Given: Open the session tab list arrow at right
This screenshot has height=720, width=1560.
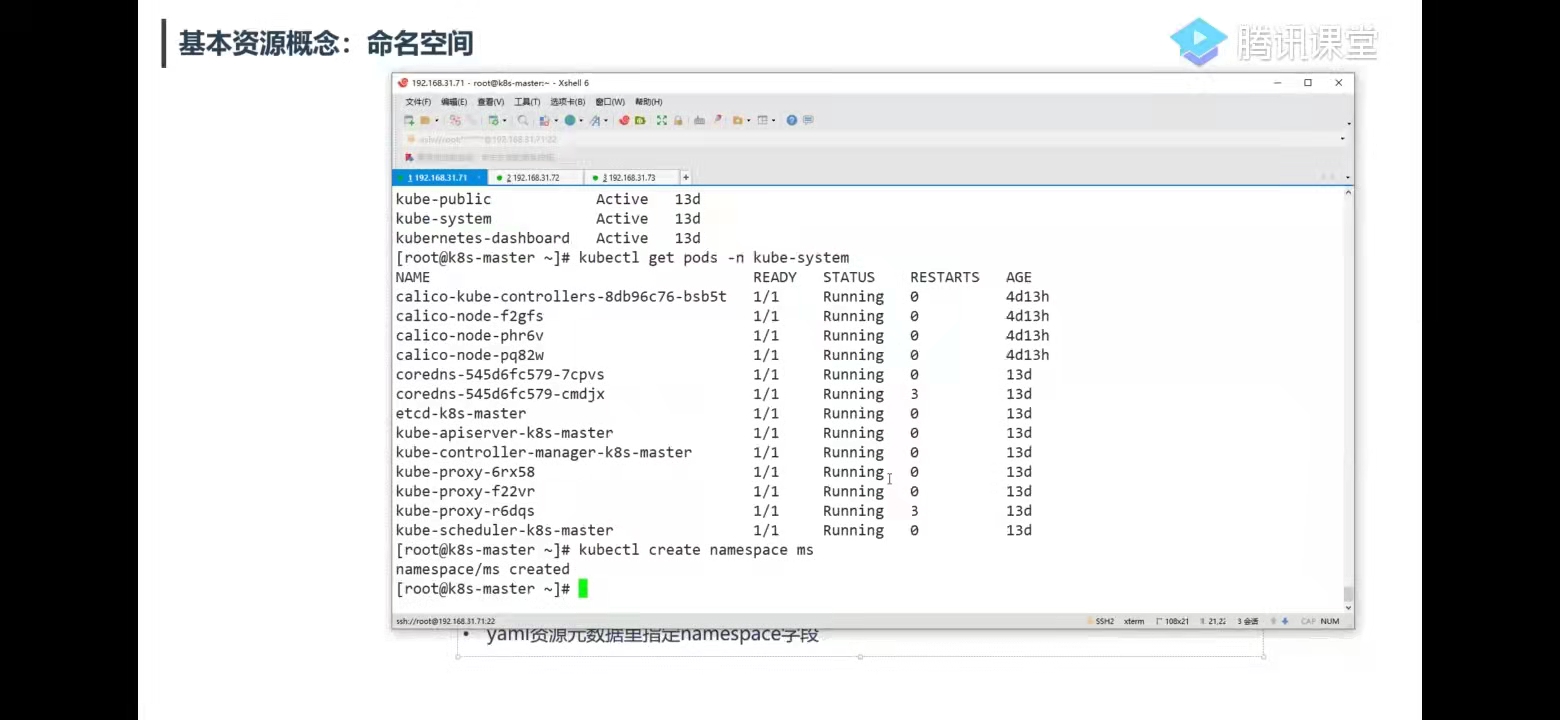Looking at the screenshot, I should [x=1348, y=178].
